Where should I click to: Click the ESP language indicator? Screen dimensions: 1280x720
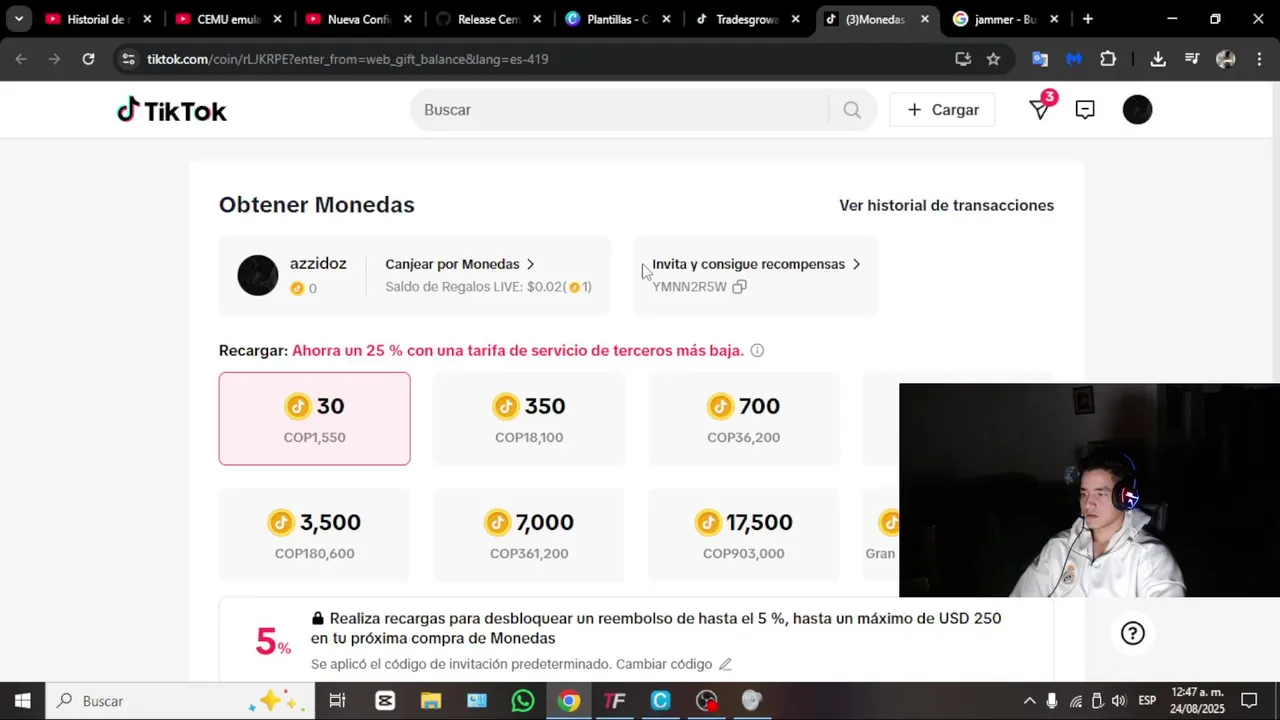pos(1147,701)
